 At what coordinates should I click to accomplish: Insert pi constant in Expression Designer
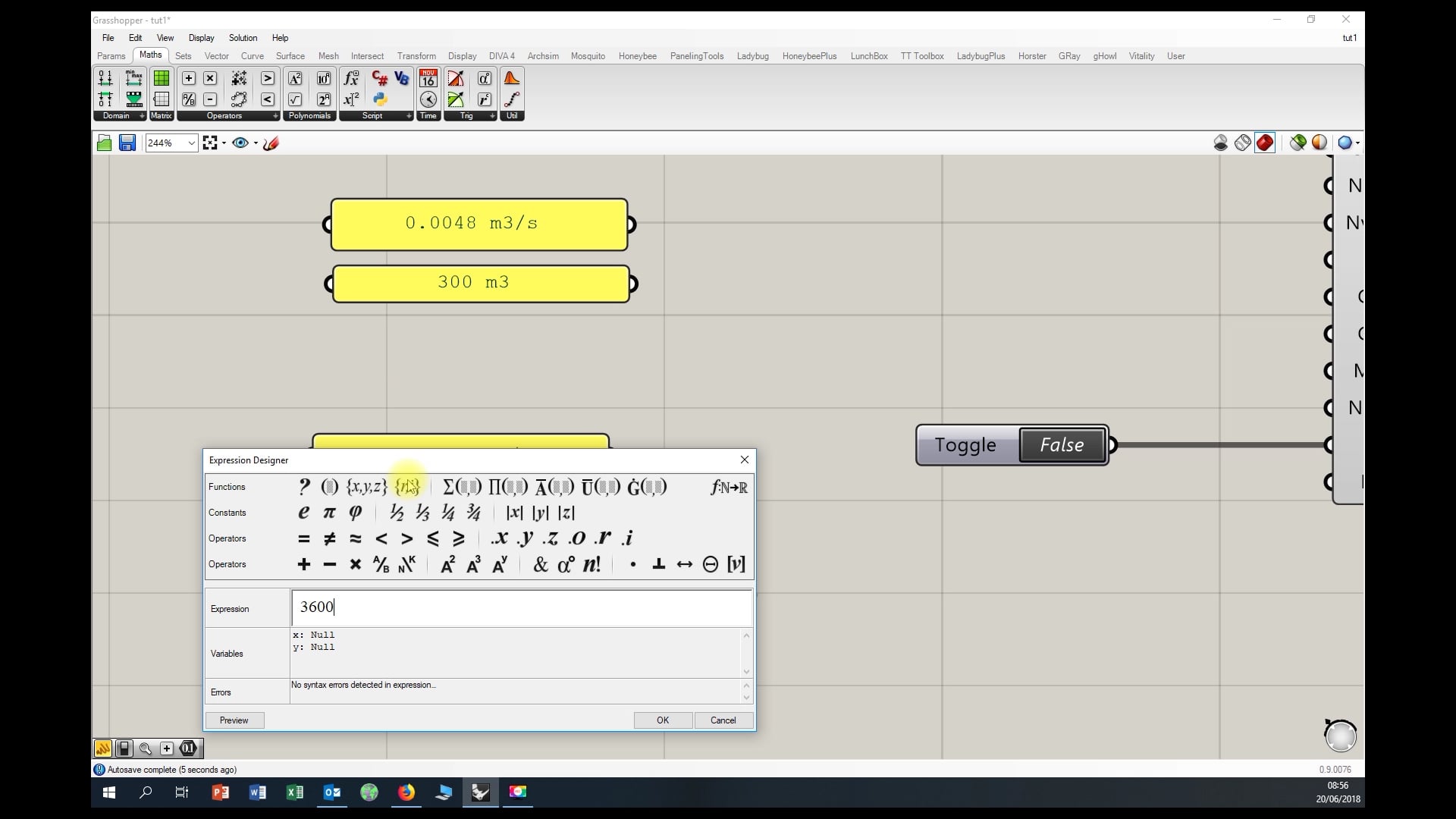point(329,513)
